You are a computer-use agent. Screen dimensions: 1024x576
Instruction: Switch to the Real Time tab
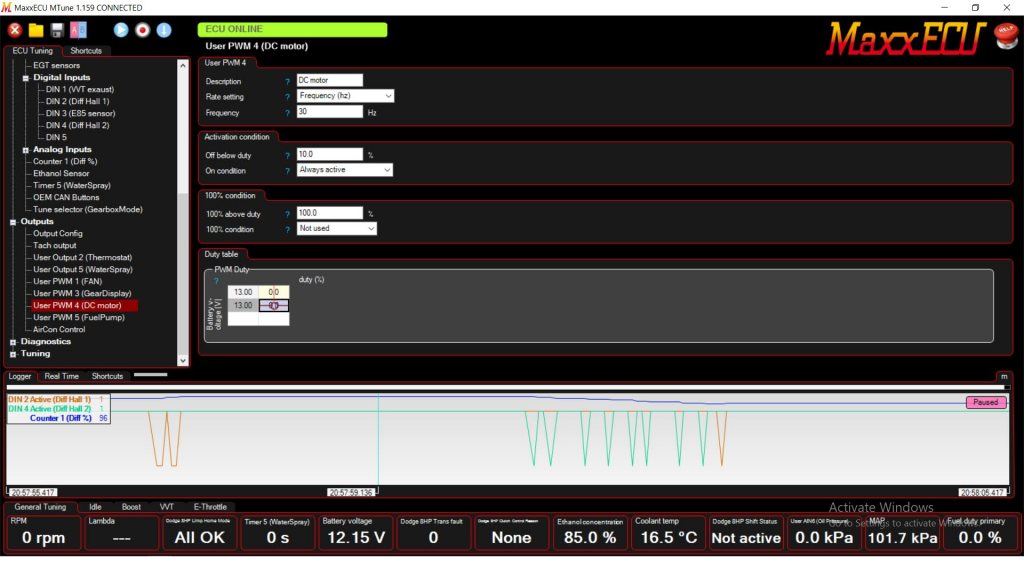[61, 376]
